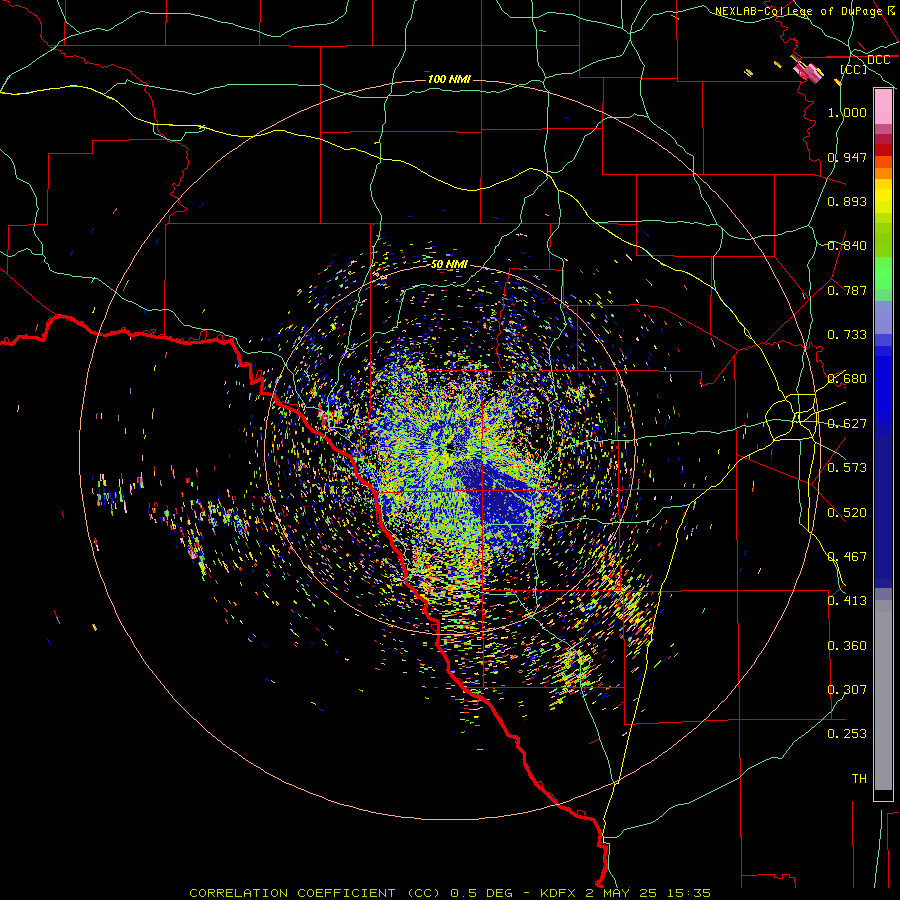Select the 1.000 legend value
The width and height of the screenshot is (900, 900).
click(x=847, y=112)
